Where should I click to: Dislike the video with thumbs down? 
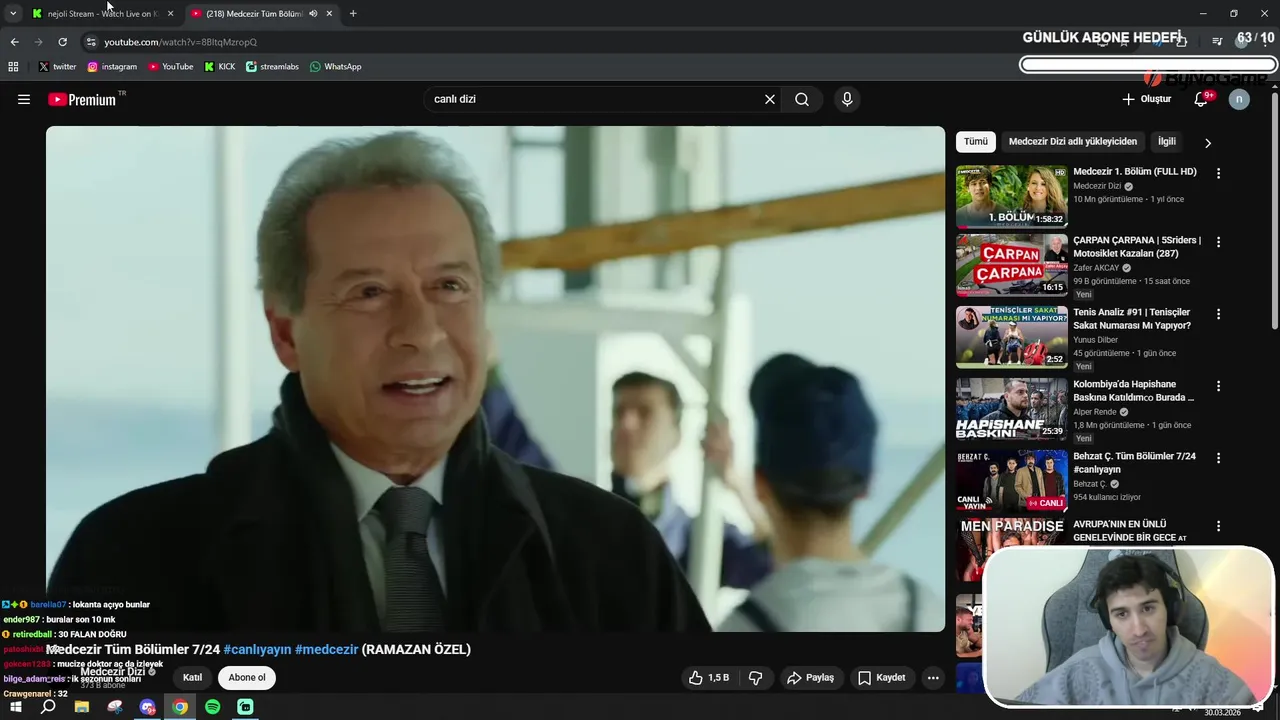click(x=756, y=677)
